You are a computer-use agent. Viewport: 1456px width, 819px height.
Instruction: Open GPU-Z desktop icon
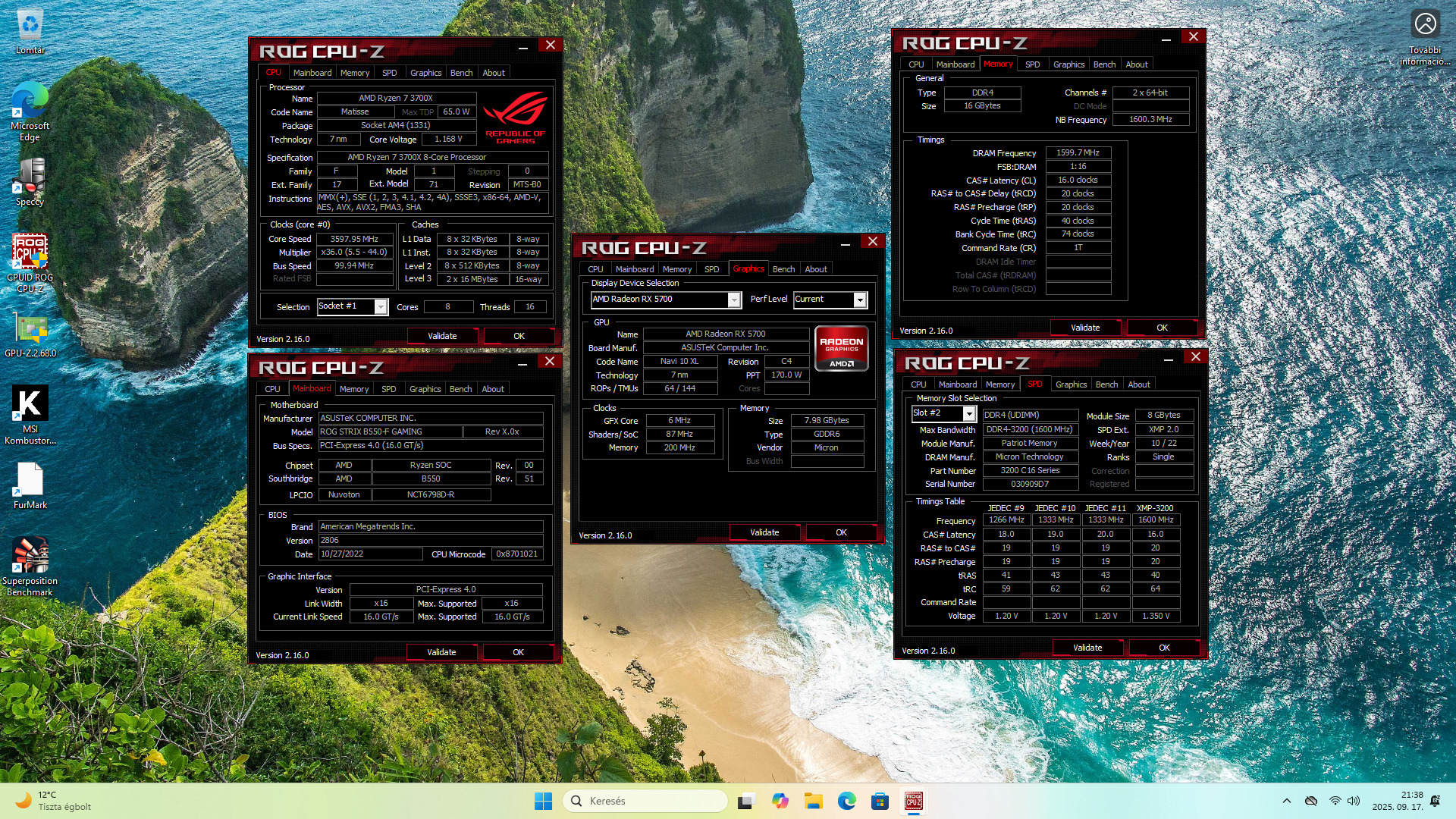pos(30,331)
